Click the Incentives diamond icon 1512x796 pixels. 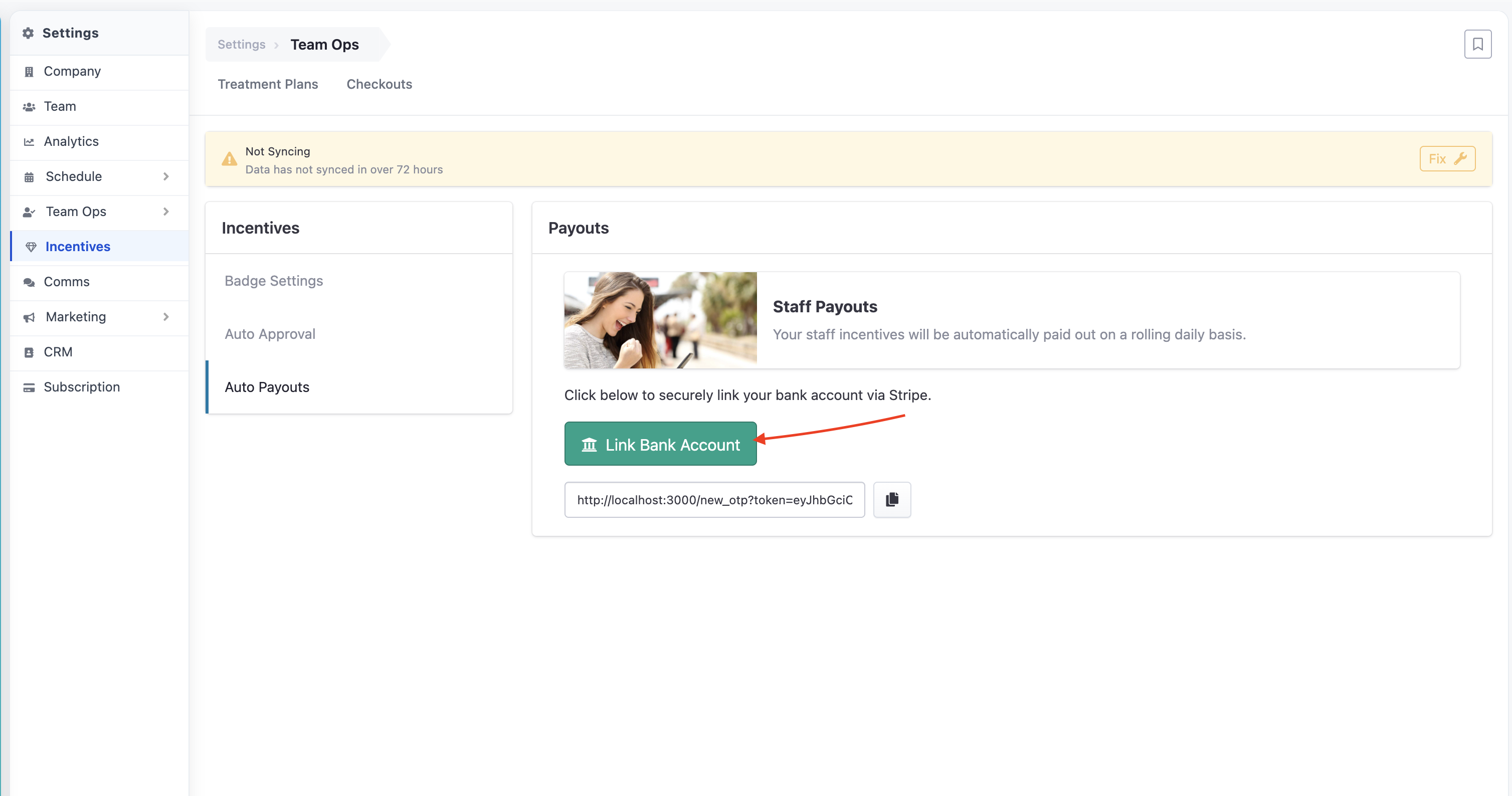tap(31, 247)
